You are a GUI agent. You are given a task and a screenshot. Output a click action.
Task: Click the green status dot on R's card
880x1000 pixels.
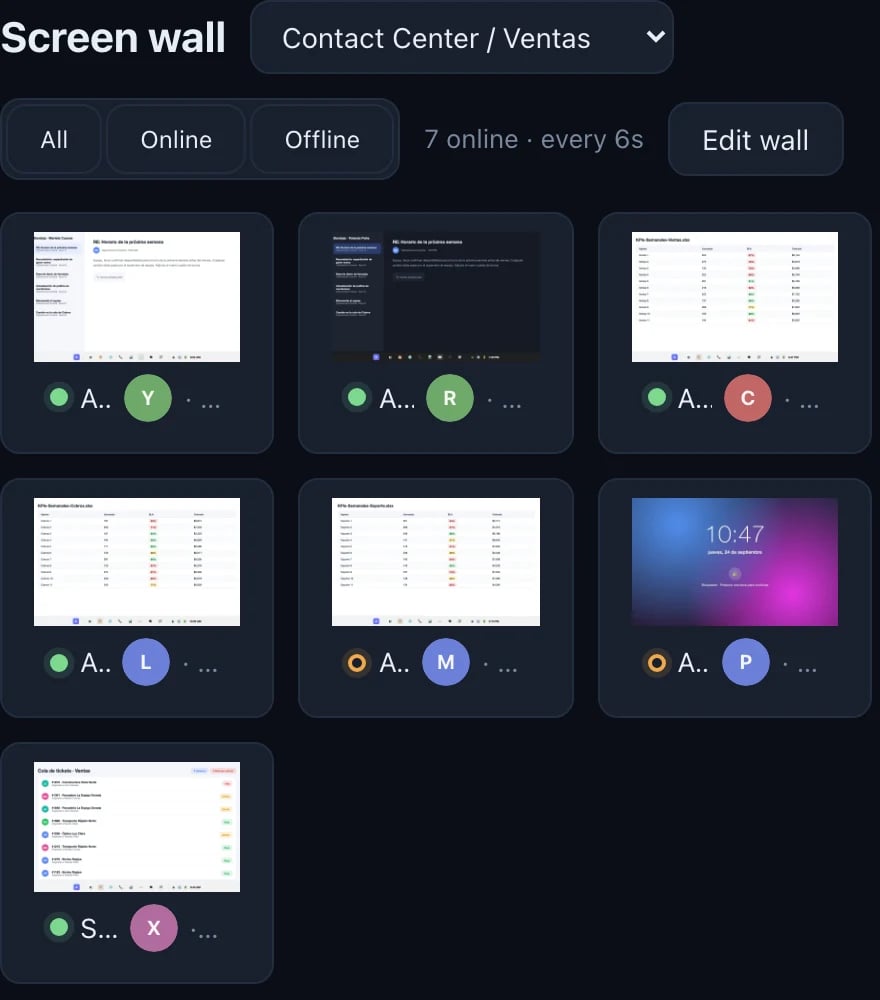(357, 397)
